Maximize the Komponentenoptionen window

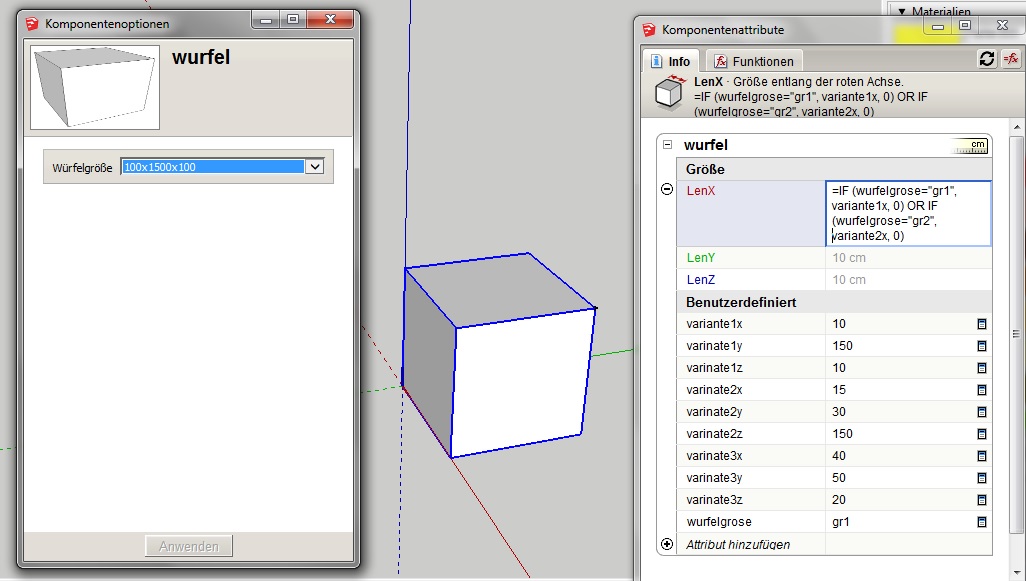pyautogui.click(x=293, y=19)
